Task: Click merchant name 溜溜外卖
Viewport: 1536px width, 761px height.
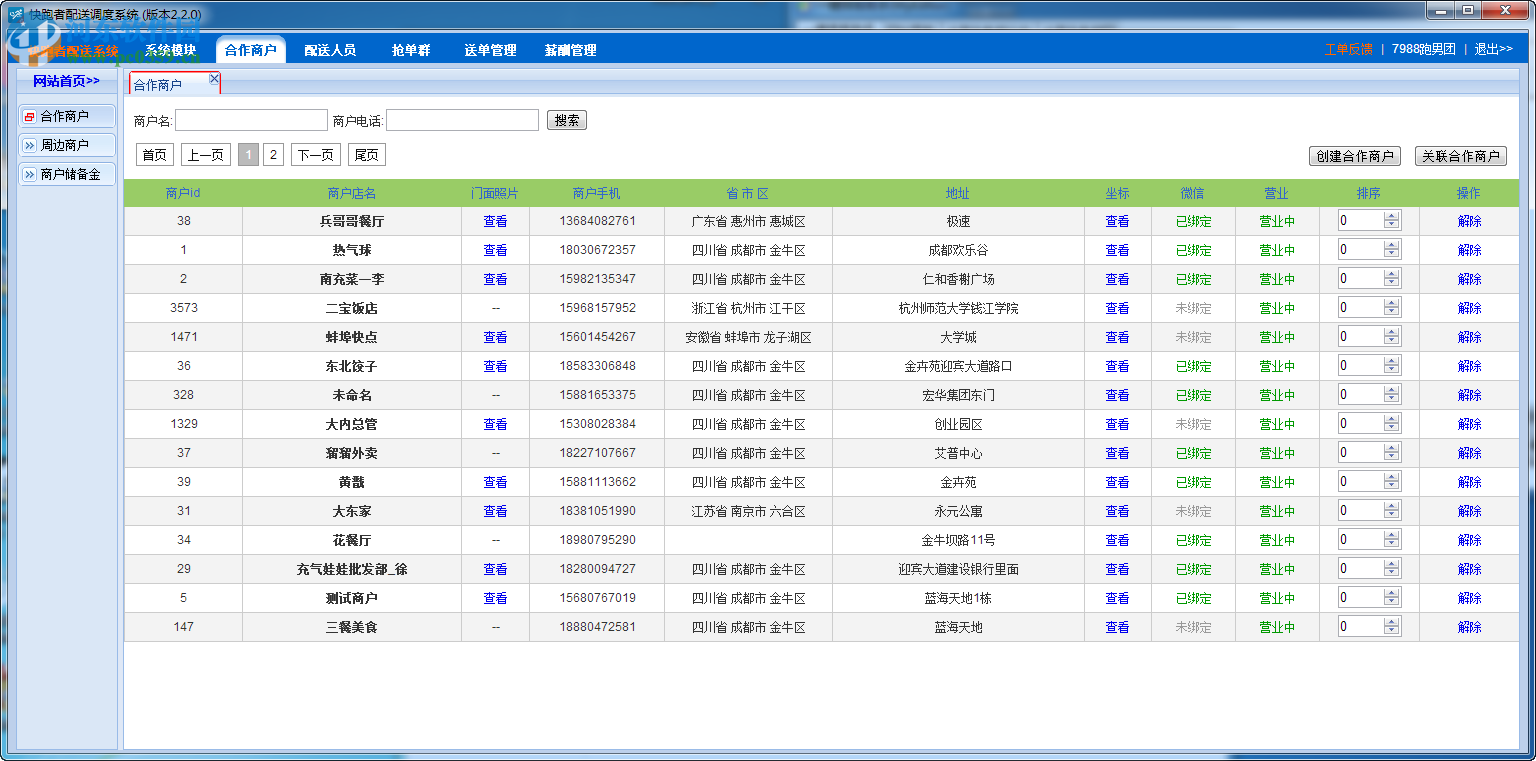Action: click(x=351, y=453)
